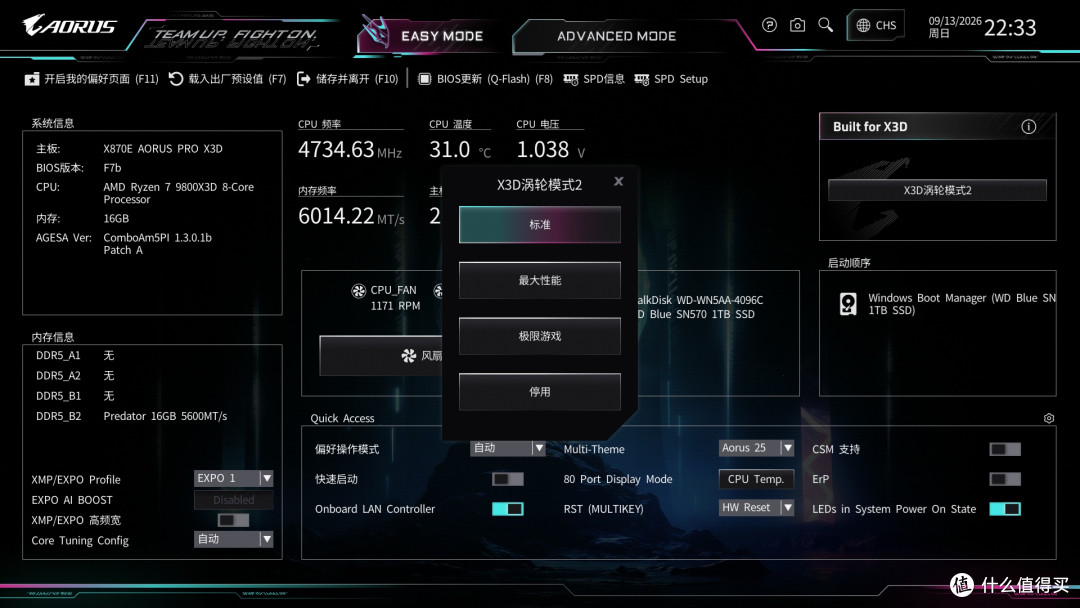Open search with the magnifier icon
Viewport: 1080px width, 608px height.
point(825,25)
